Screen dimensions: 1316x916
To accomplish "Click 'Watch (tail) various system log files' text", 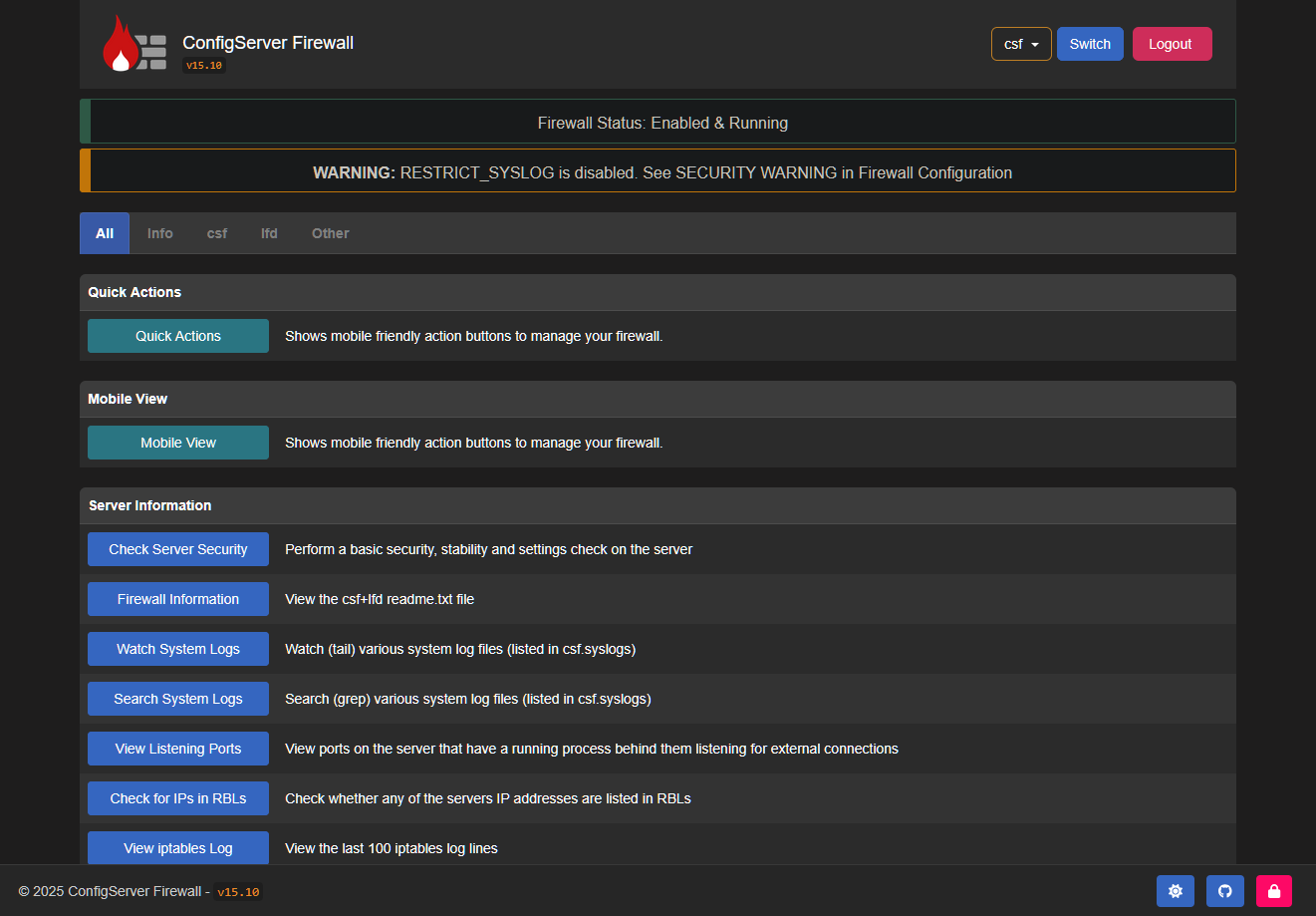I will coord(460,649).
